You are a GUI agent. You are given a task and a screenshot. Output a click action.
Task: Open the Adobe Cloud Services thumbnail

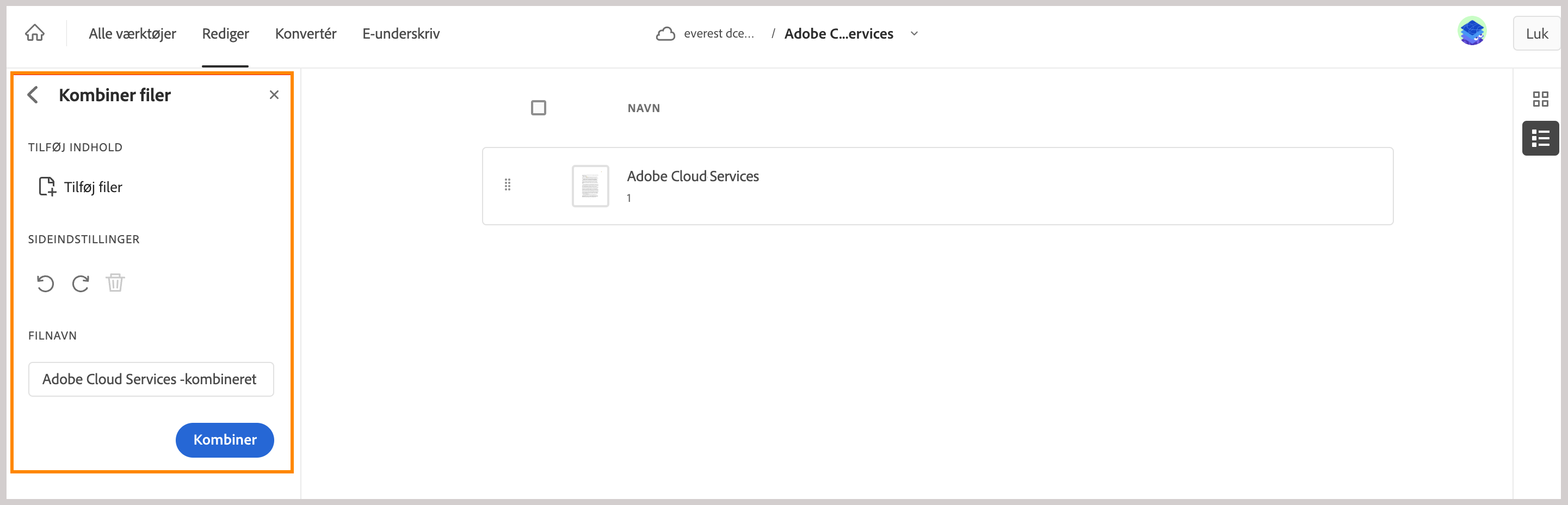(x=590, y=186)
